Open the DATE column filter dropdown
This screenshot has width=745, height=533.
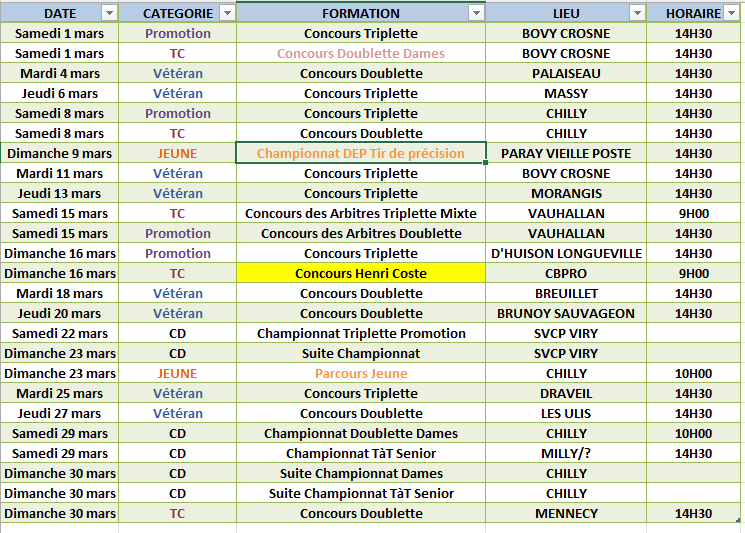click(x=108, y=13)
